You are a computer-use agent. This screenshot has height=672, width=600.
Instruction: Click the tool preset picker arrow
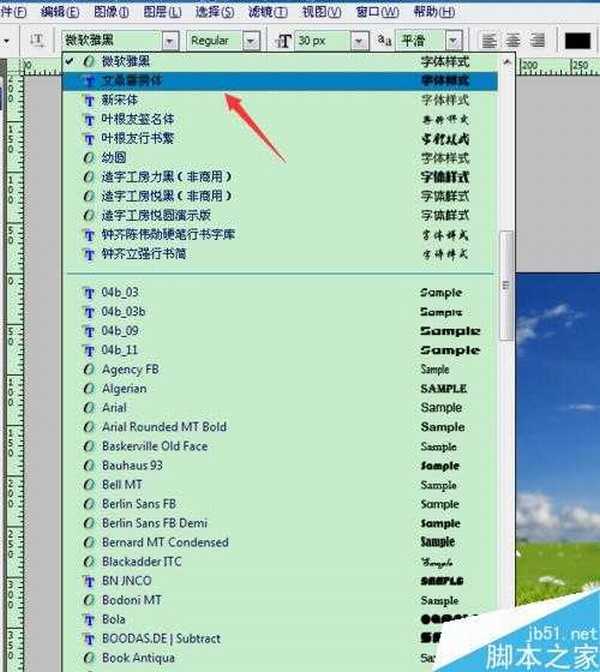(7, 41)
